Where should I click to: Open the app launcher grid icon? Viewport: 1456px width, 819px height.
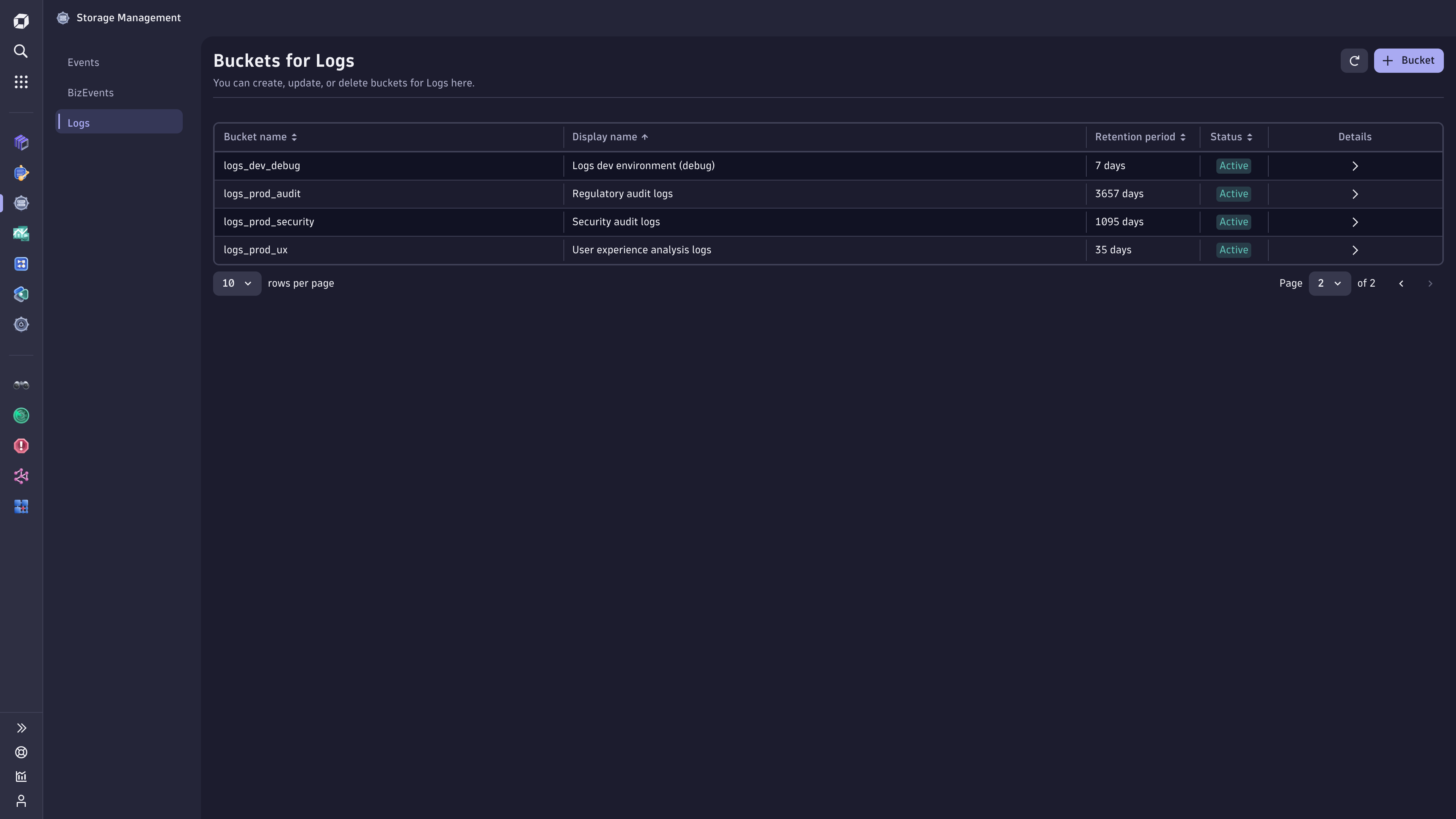pyautogui.click(x=21, y=82)
